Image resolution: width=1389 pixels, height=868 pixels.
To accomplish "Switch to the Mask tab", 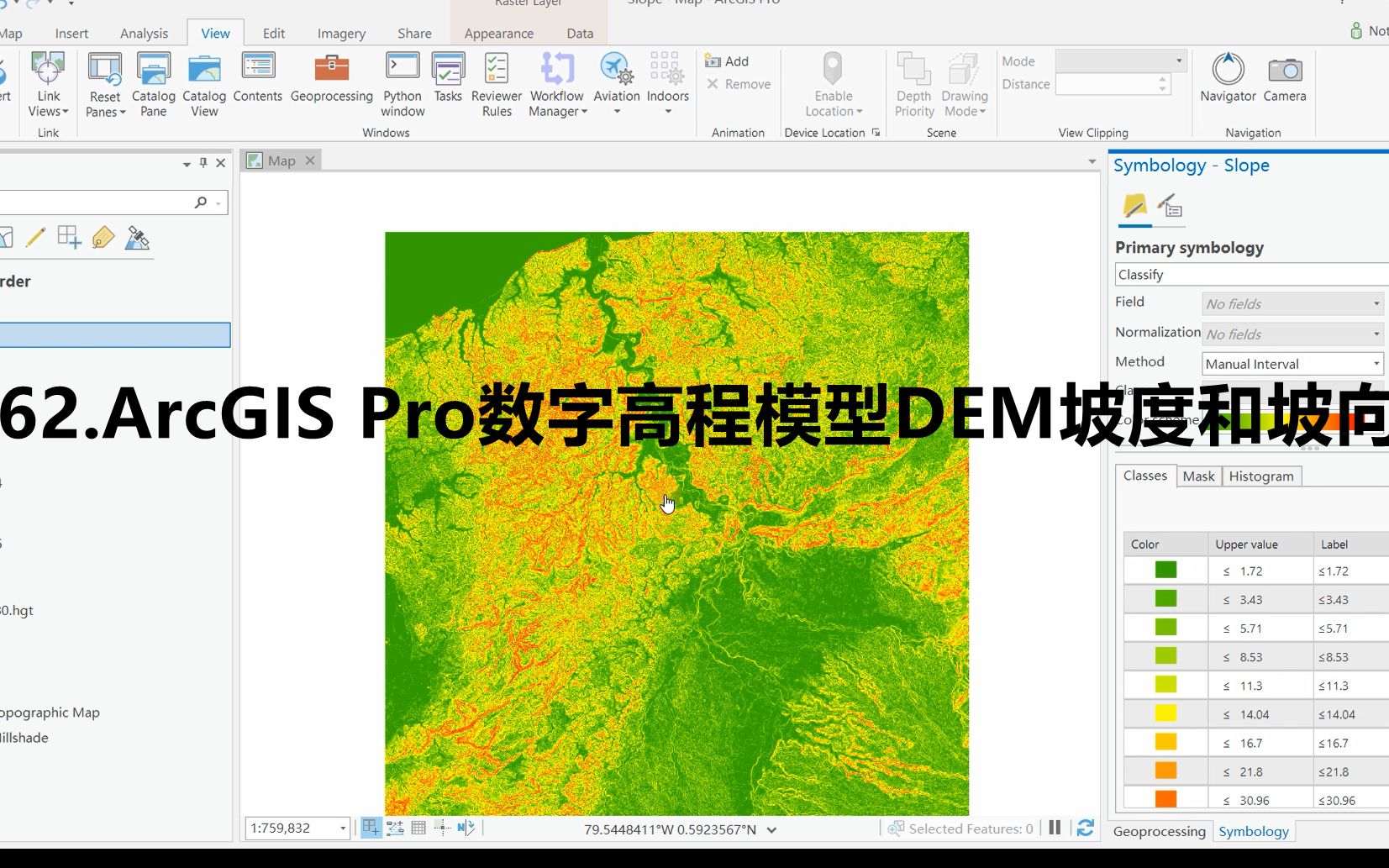I will coord(1198,476).
